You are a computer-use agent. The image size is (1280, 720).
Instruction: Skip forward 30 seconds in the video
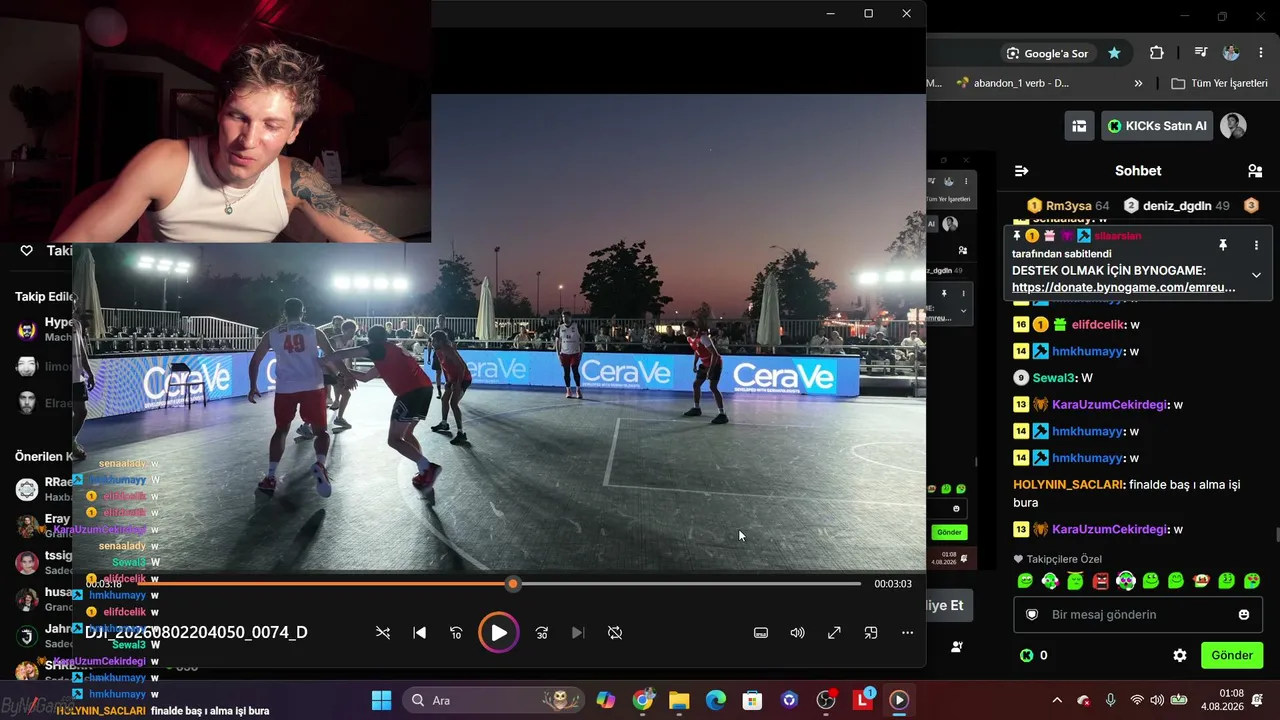[542, 633]
